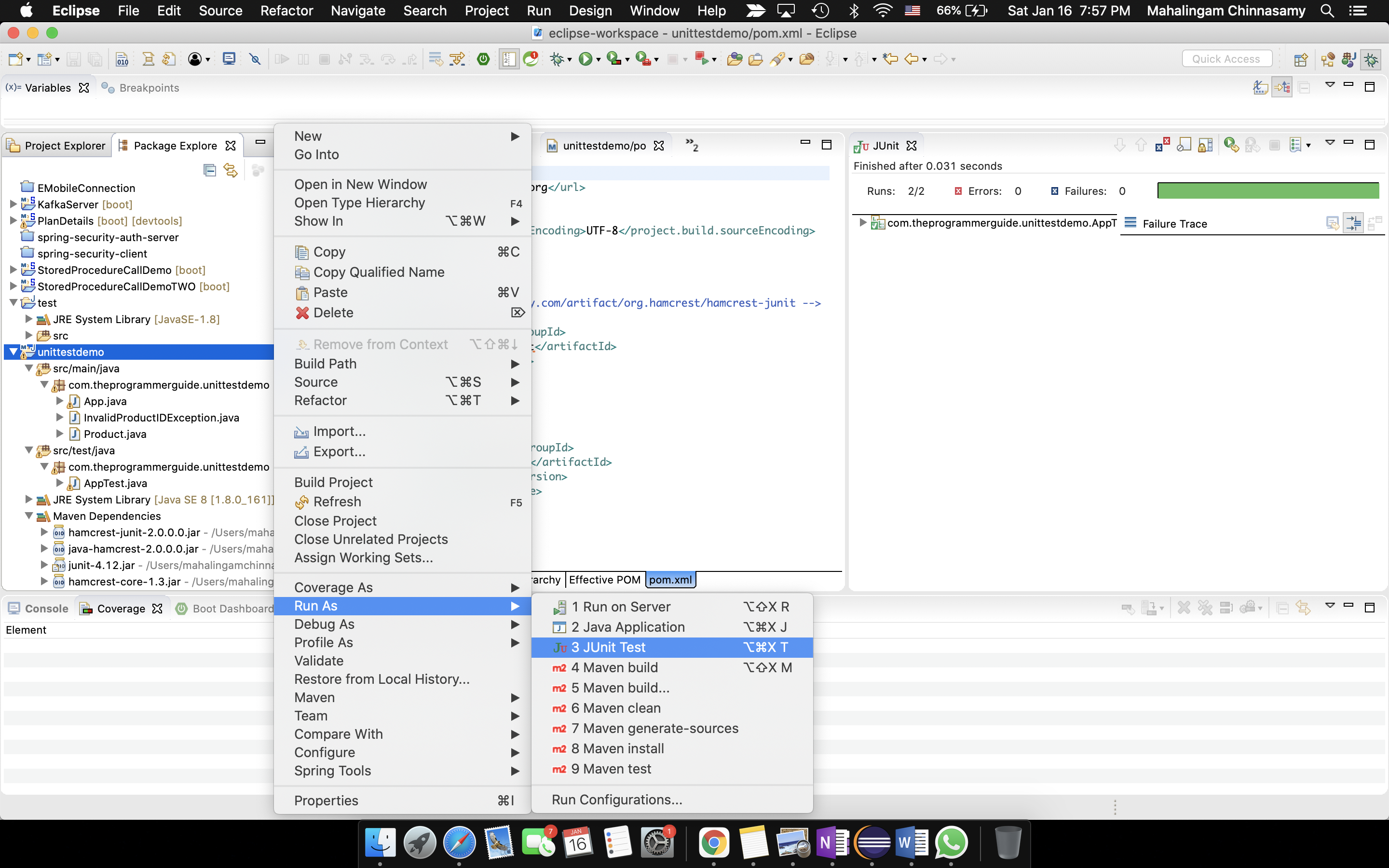Click the green Boot Dashboard power icon
Screen dimensions: 1389x868
(x=483, y=59)
